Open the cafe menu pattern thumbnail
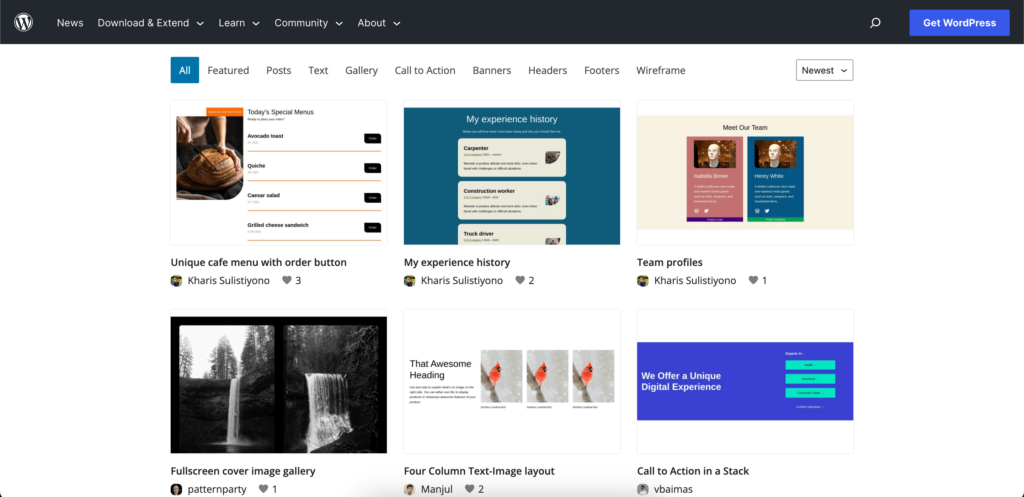 279,172
